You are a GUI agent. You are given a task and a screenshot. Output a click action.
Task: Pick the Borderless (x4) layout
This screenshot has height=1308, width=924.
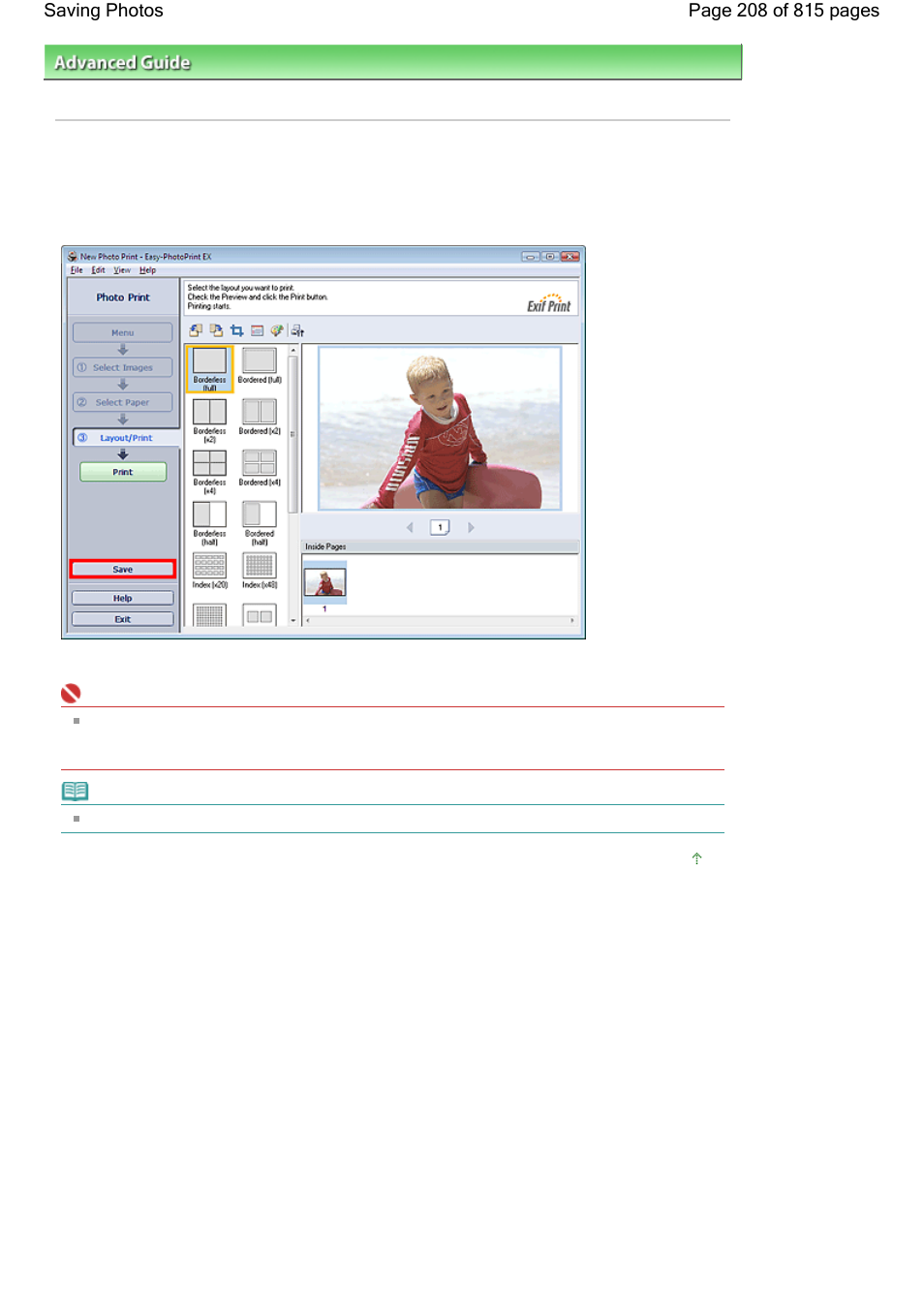coord(209,472)
